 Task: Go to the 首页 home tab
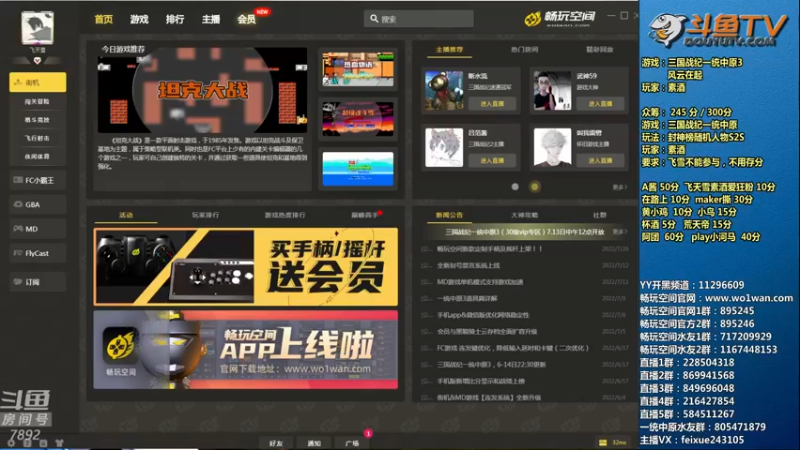104,19
